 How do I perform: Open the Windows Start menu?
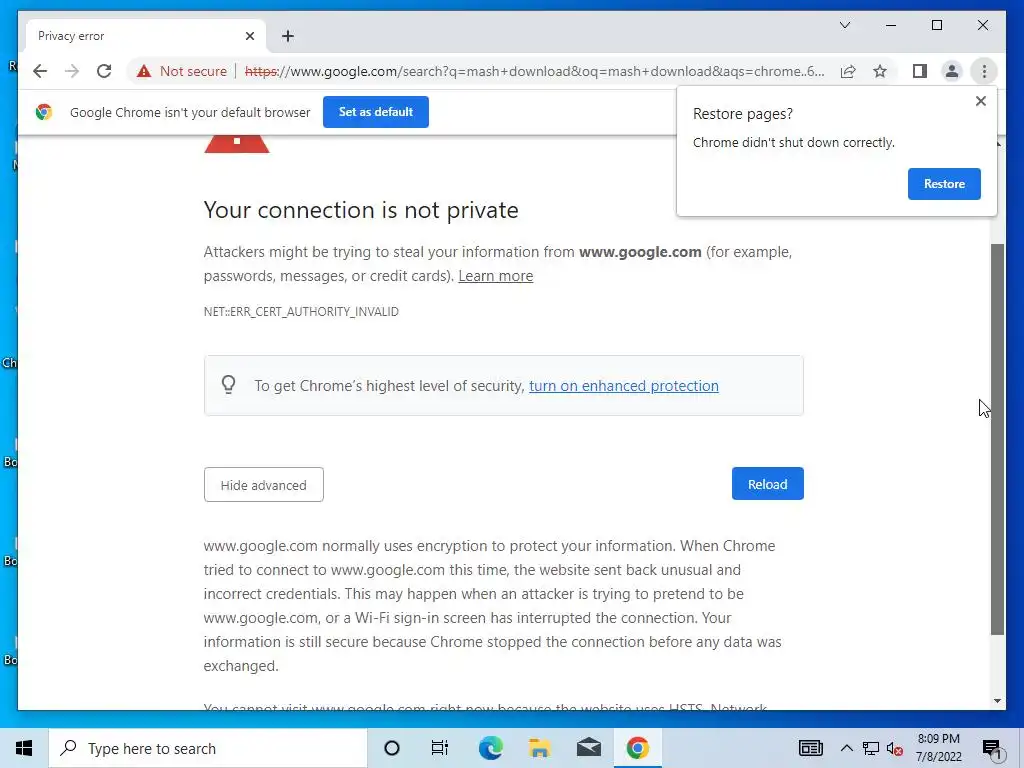click(x=24, y=748)
